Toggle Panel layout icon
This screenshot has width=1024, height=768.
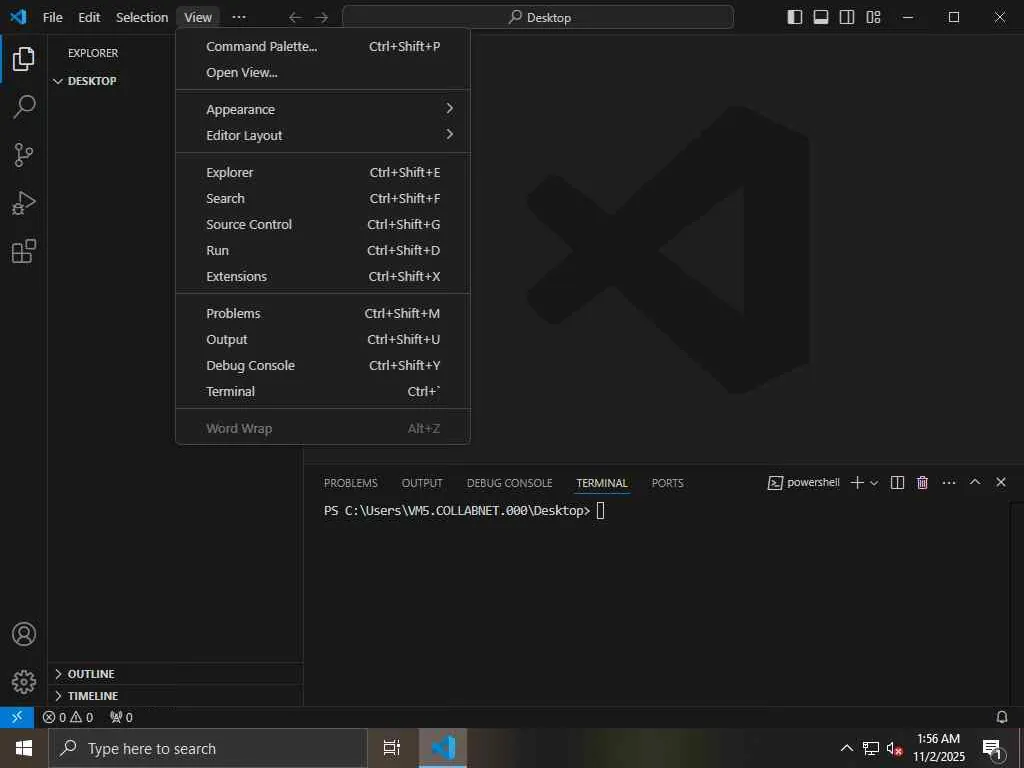coord(821,17)
